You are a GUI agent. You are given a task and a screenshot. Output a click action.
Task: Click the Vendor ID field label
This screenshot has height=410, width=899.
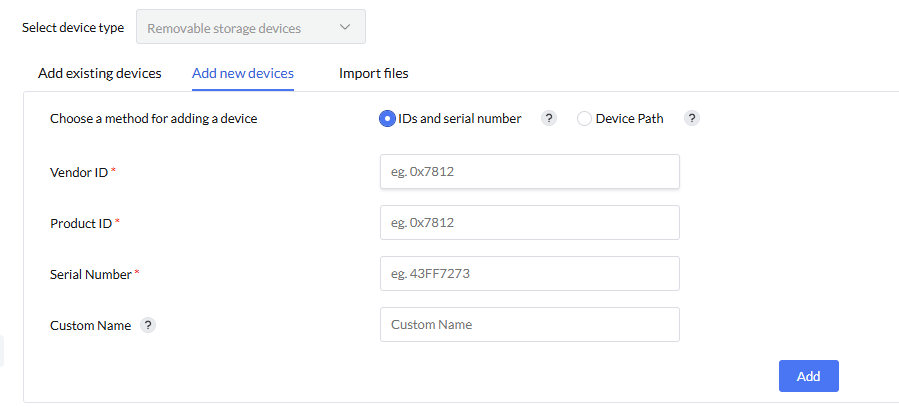click(x=79, y=172)
